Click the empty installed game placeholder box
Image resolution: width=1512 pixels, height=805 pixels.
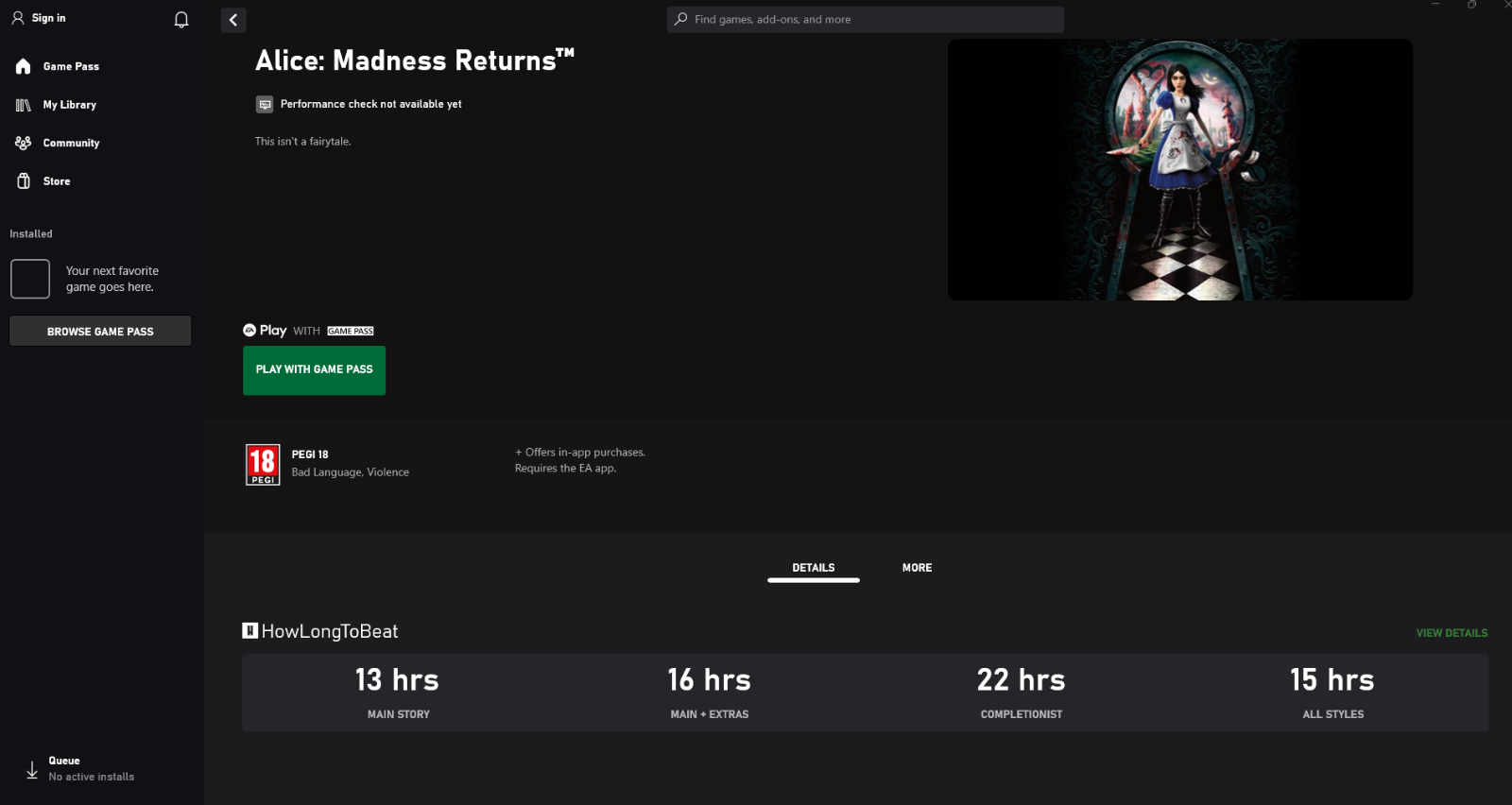[x=30, y=279]
